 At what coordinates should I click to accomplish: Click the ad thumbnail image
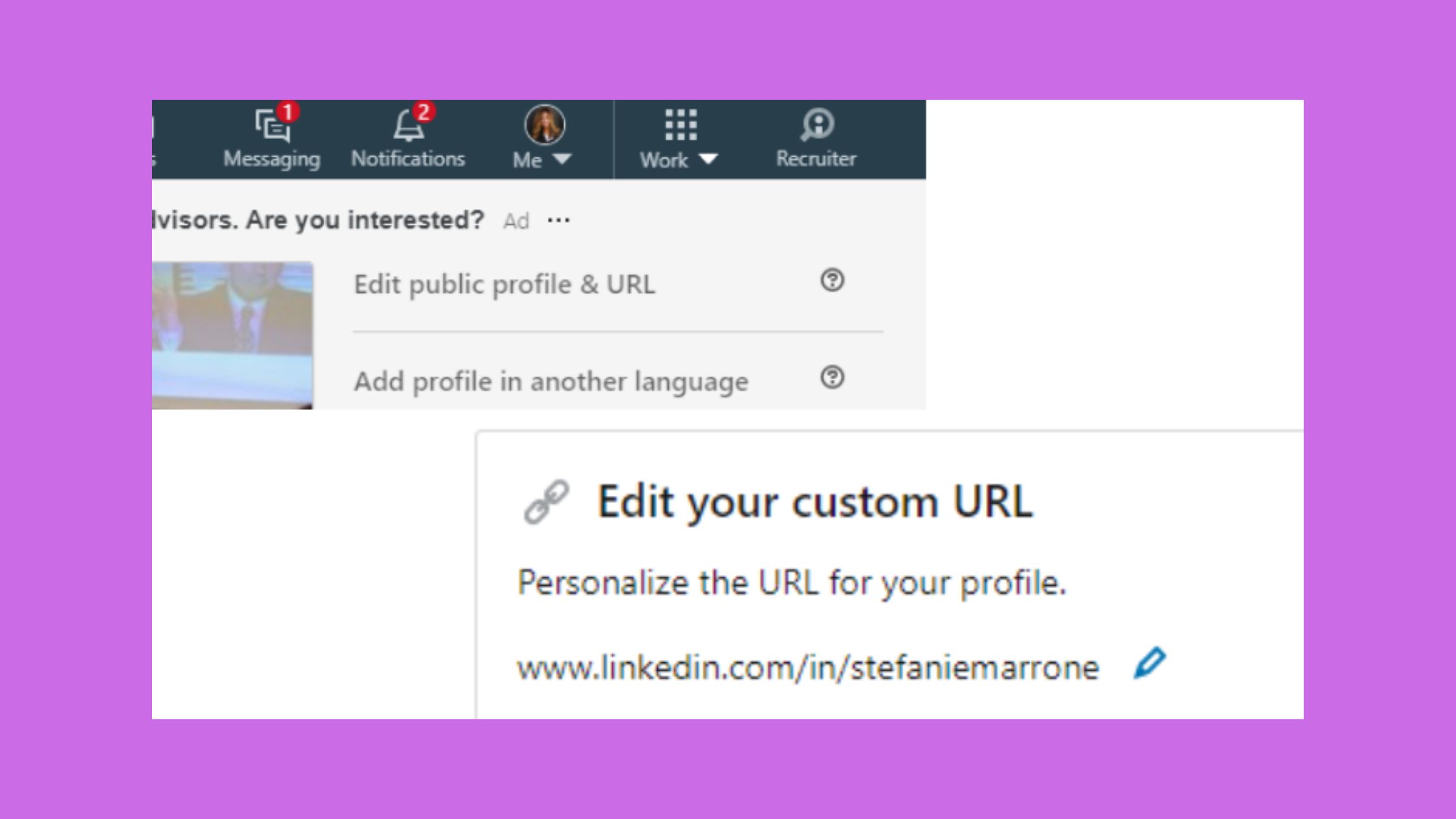coord(232,335)
